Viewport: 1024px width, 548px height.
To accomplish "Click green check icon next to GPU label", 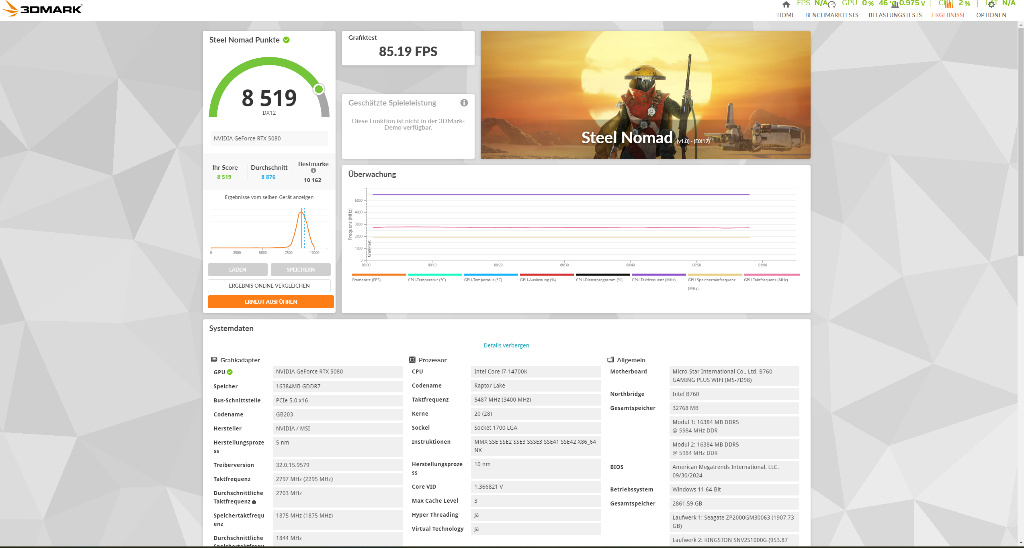I will pyautogui.click(x=230, y=372).
